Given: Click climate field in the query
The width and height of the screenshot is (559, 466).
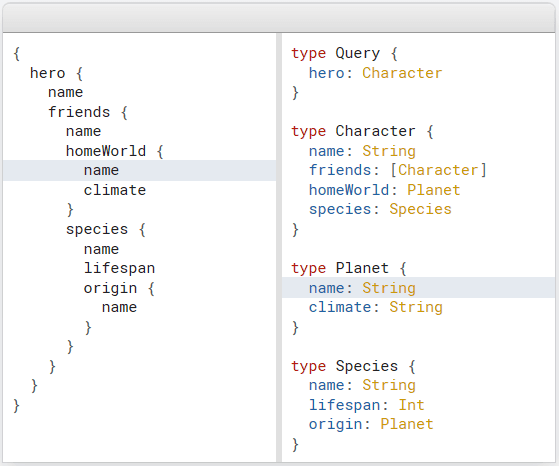Looking at the screenshot, I should pos(115,190).
